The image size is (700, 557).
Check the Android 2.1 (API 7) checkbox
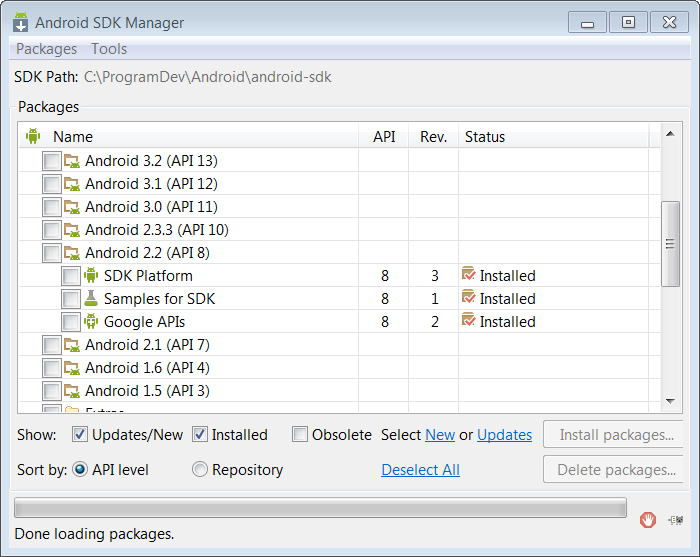52,345
